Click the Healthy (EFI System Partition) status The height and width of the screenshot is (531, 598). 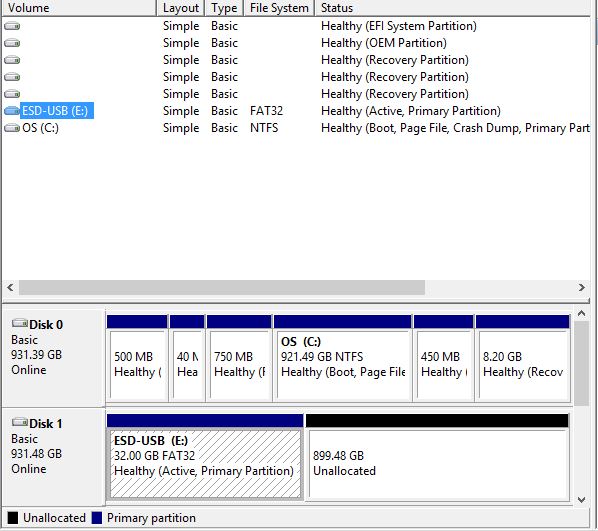click(x=399, y=26)
